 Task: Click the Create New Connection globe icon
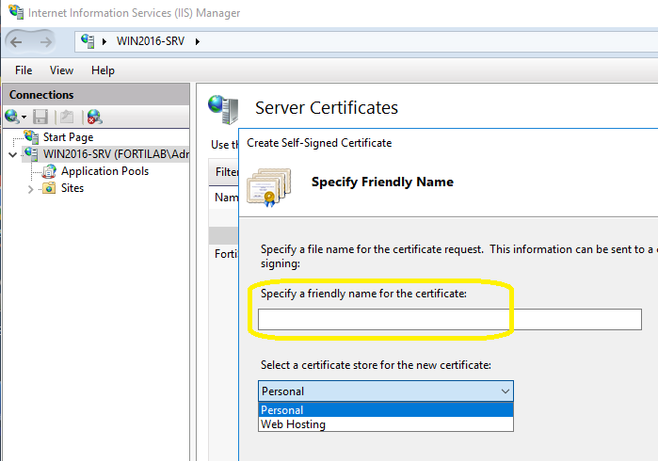tap(12, 117)
